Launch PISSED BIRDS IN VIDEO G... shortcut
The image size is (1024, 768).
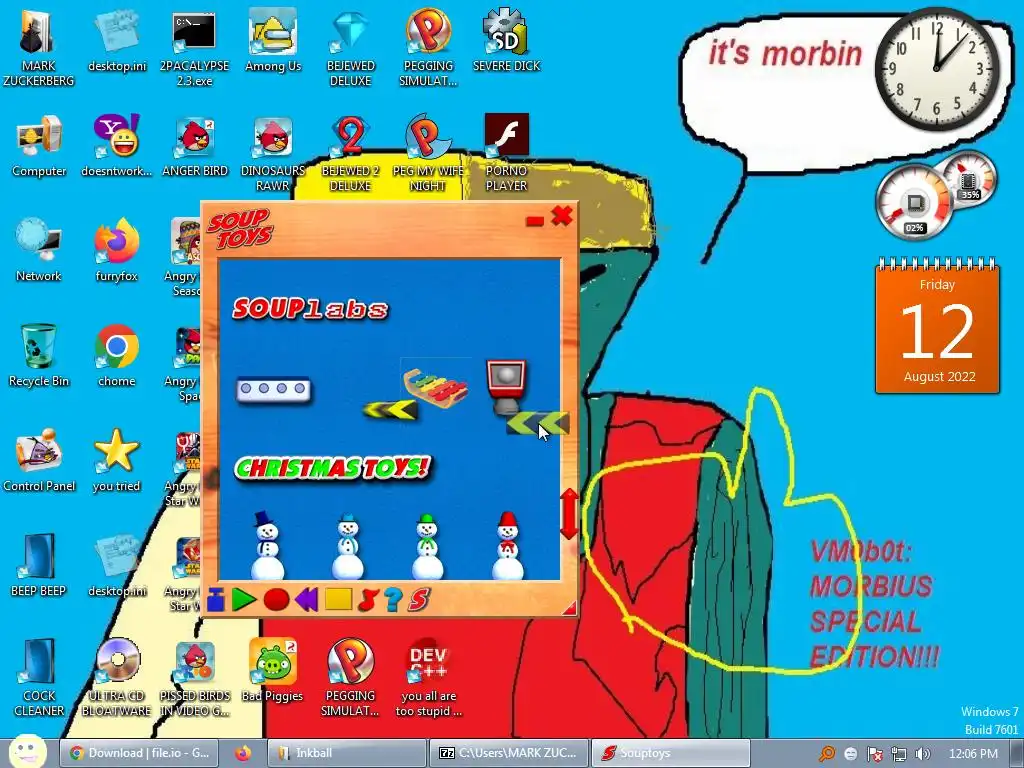(x=195, y=678)
